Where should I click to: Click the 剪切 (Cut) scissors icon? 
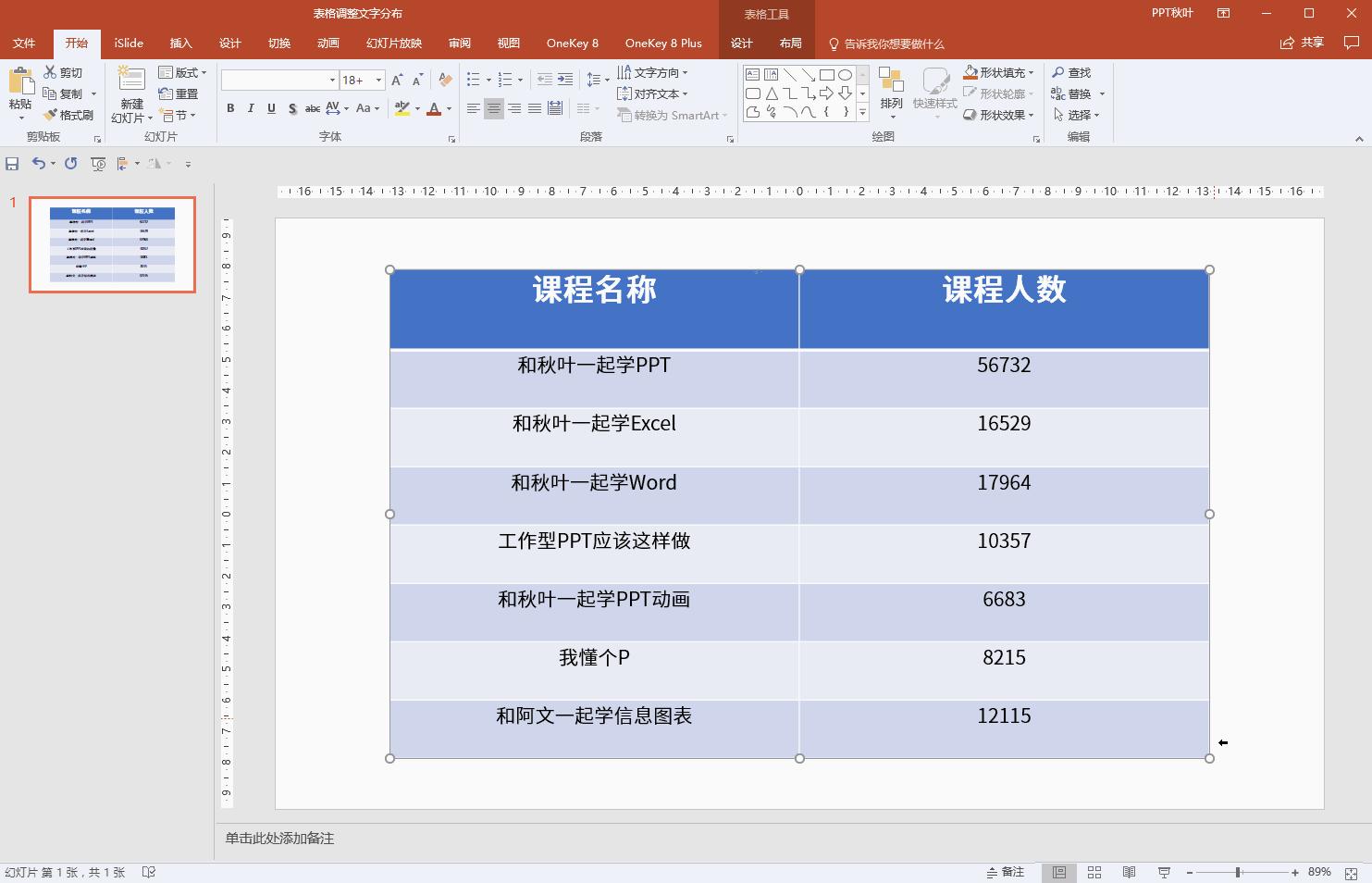point(51,71)
